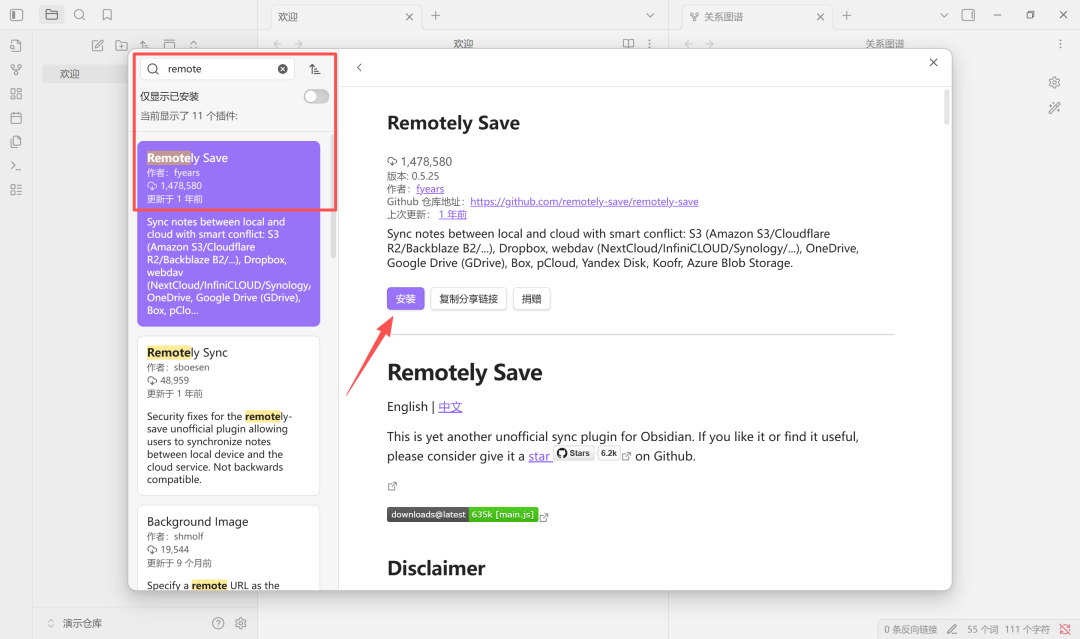The height and width of the screenshot is (639, 1080).
Task: Close the 欢迎 tab
Action: [409, 17]
